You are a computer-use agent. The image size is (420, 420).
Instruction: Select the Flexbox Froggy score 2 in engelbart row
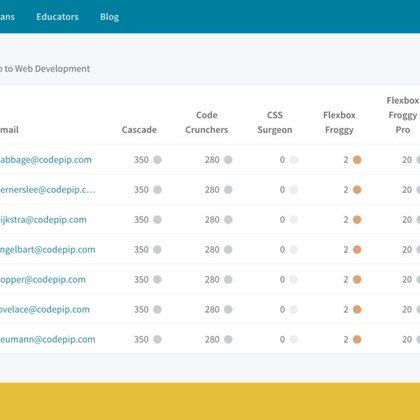click(x=346, y=249)
